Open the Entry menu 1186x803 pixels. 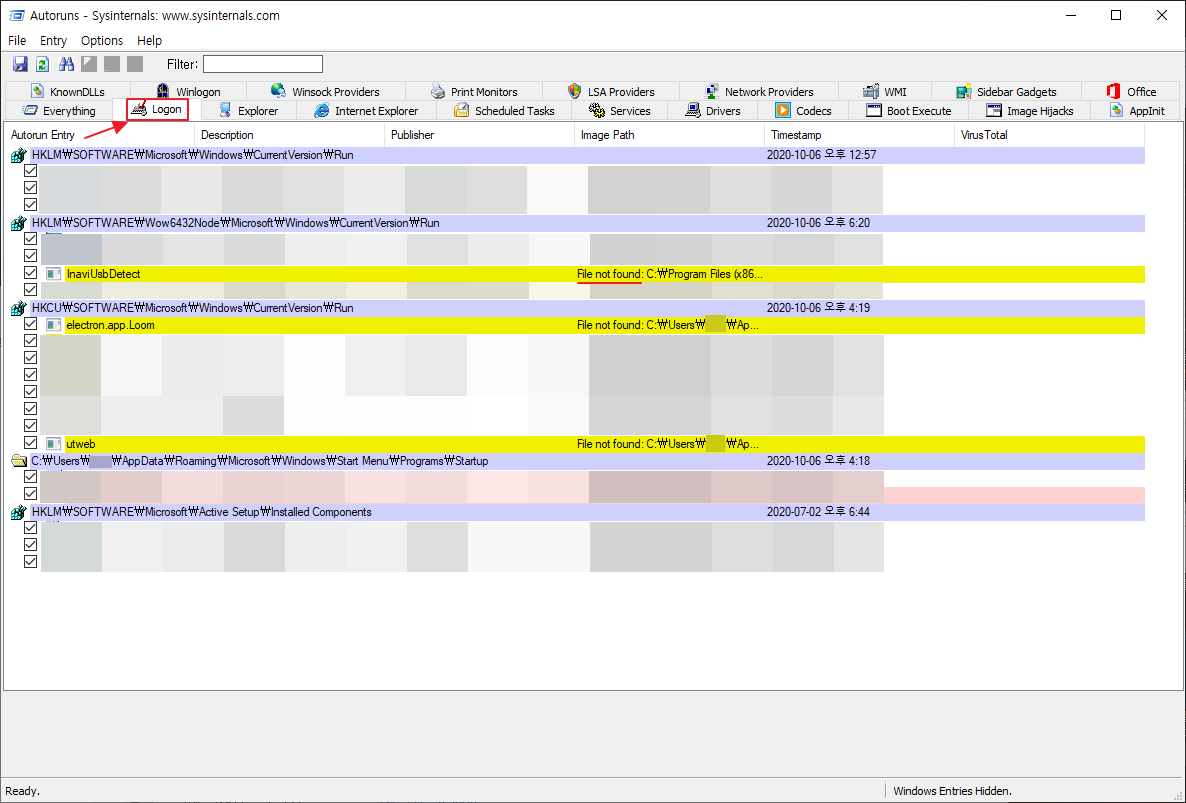53,40
